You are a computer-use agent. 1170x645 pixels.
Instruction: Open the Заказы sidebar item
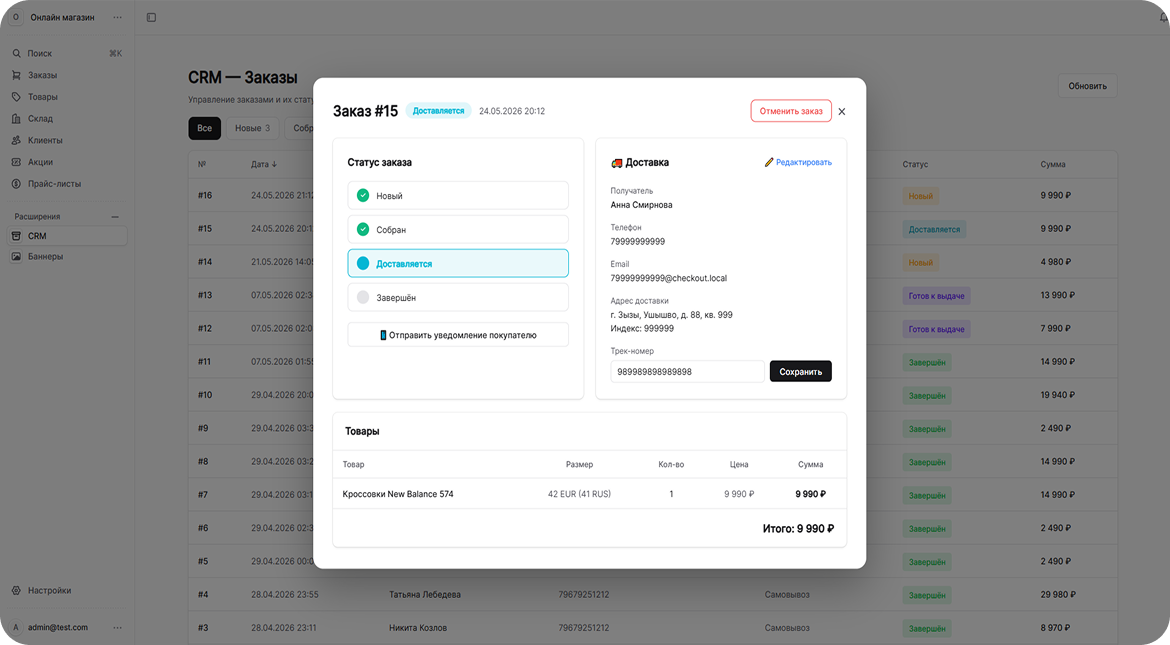[x=67, y=75]
